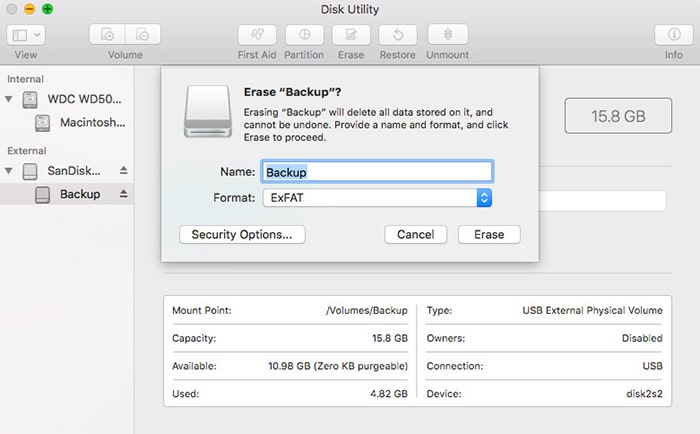Eject the SanDisk external drive

(x=124, y=171)
